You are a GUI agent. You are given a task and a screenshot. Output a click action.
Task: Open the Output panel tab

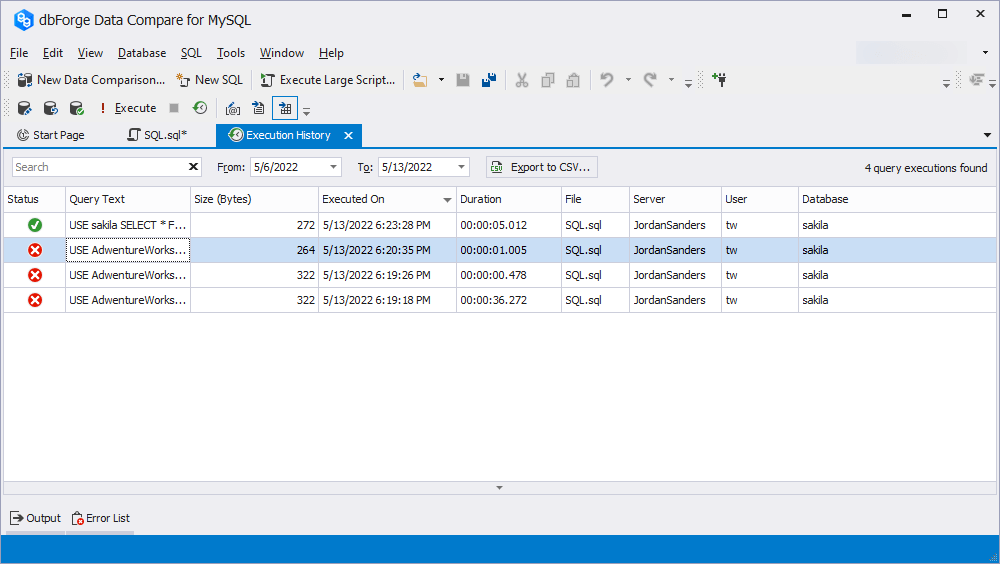[36, 518]
